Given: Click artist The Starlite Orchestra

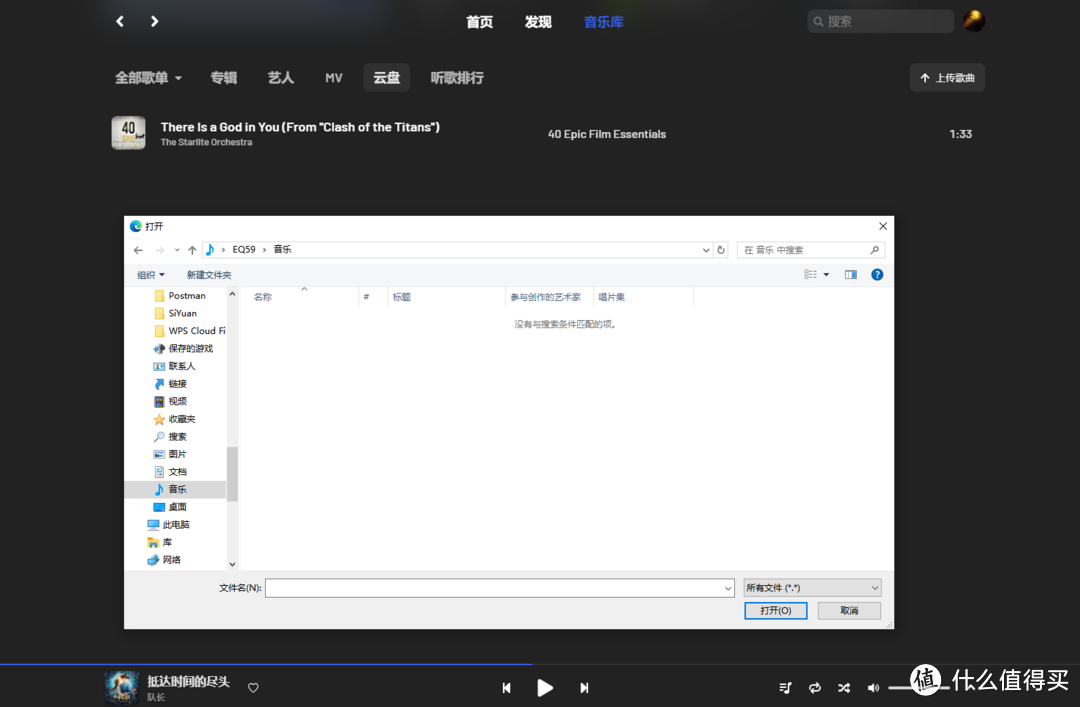Looking at the screenshot, I should (206, 143).
